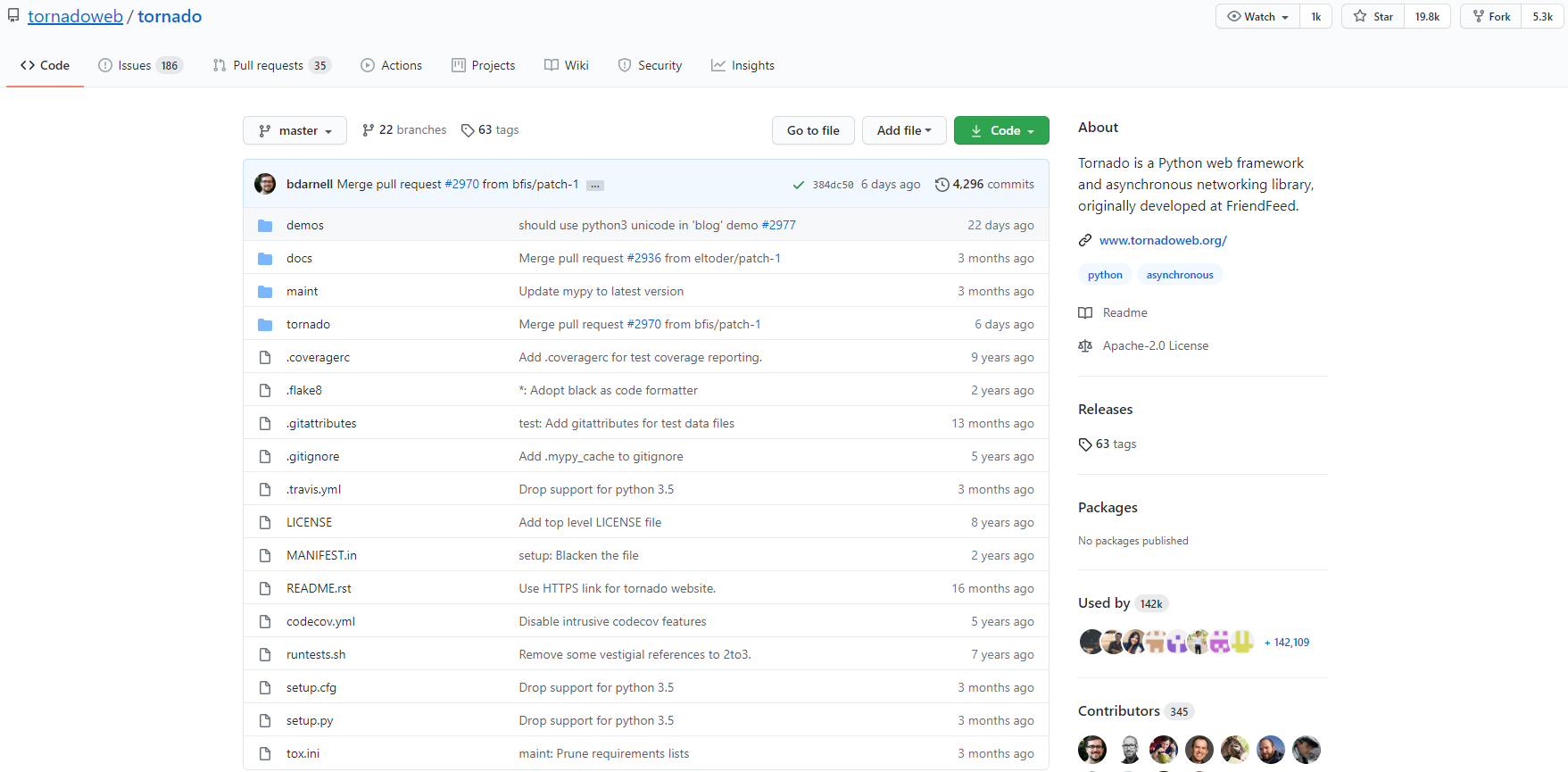Open the Issues tab
Image resolution: width=1568 pixels, height=772 pixels.
click(x=140, y=65)
